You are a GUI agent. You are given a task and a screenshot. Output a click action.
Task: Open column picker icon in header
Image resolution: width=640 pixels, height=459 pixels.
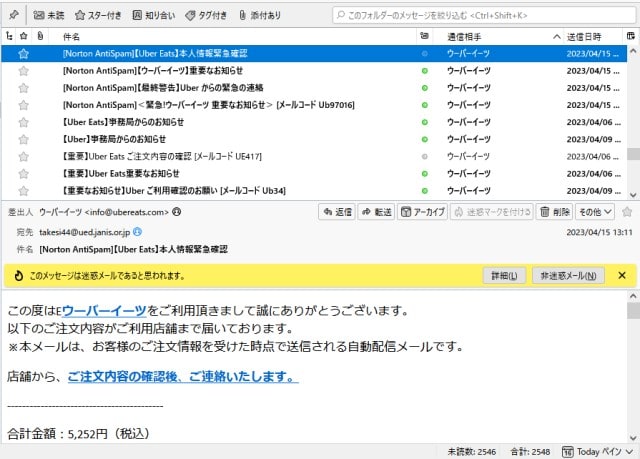pos(631,36)
